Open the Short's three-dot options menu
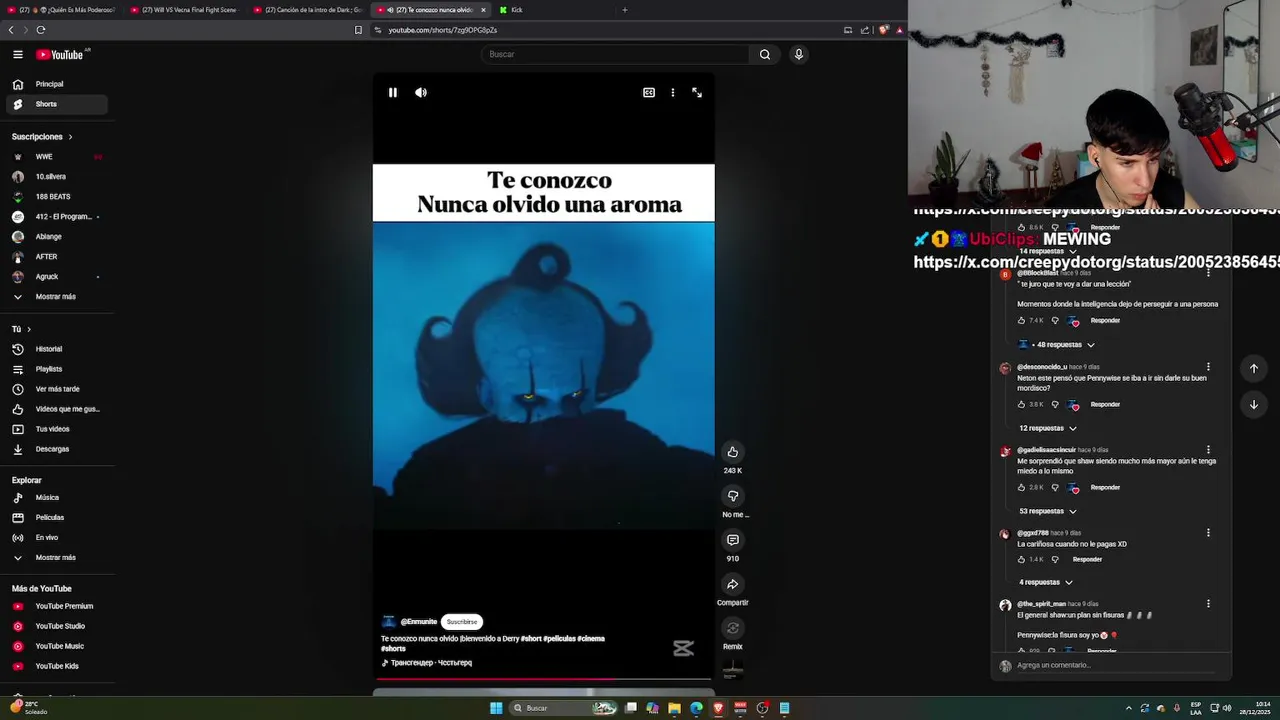The width and height of the screenshot is (1280, 720). pyautogui.click(x=673, y=92)
